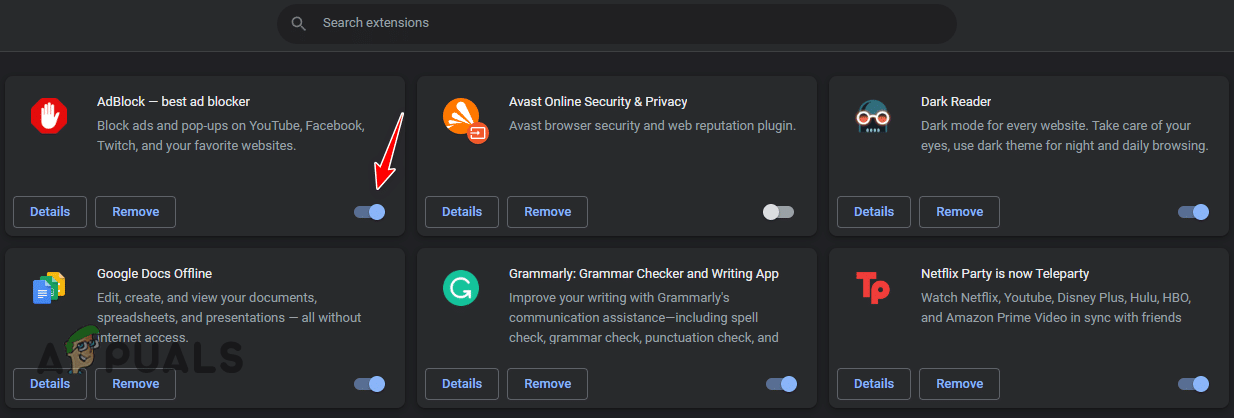Open Details for Dark Reader
Viewport: 1234px width, 418px height.
874,212
